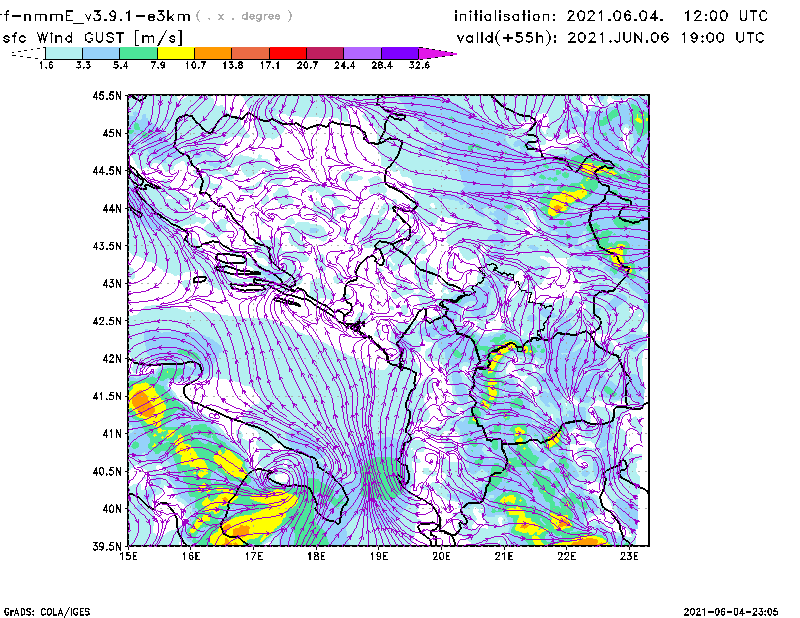Click the latitude label '41.5N'
Viewport: 800px width, 618px height.
point(107,396)
